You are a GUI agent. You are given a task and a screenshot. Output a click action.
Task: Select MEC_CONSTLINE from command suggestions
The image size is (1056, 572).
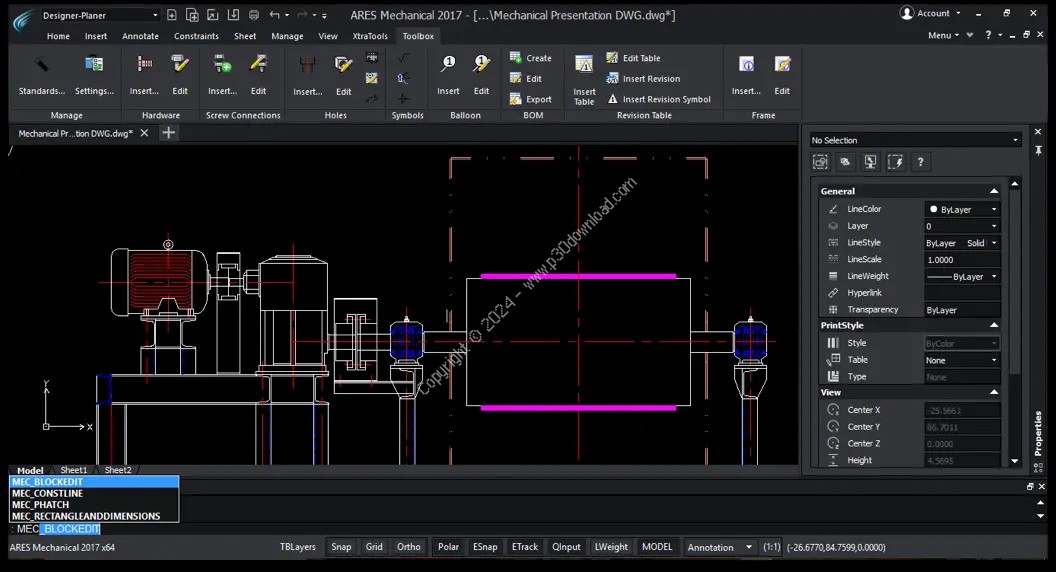click(94, 493)
